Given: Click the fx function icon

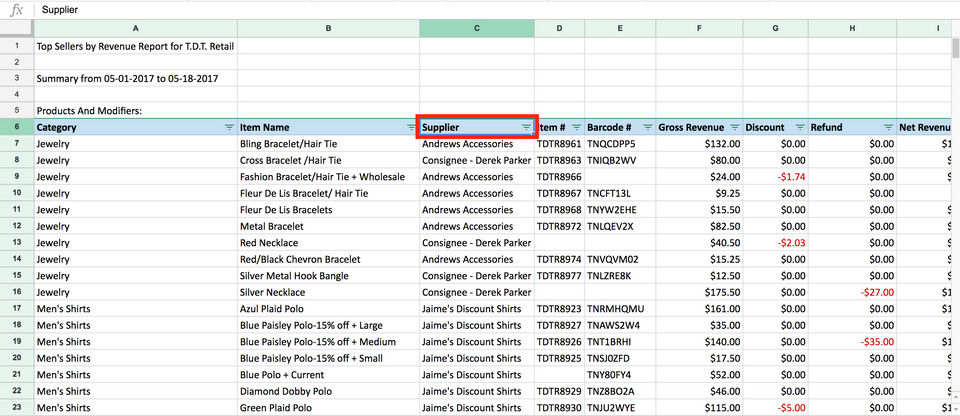Looking at the screenshot, I should 16,9.
